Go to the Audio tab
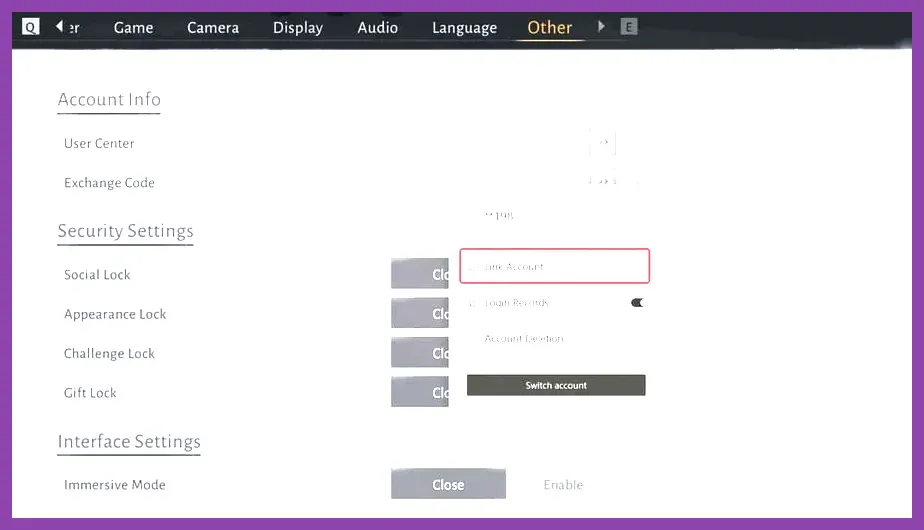Viewport: 924px width, 530px height. 377,28
